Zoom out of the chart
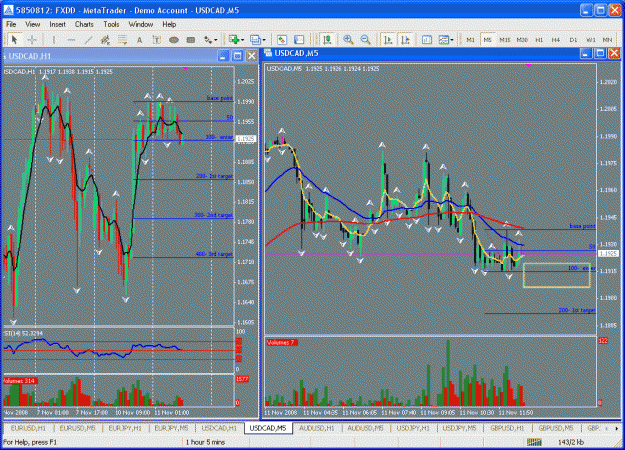The width and height of the screenshot is (625, 450). (x=366, y=40)
